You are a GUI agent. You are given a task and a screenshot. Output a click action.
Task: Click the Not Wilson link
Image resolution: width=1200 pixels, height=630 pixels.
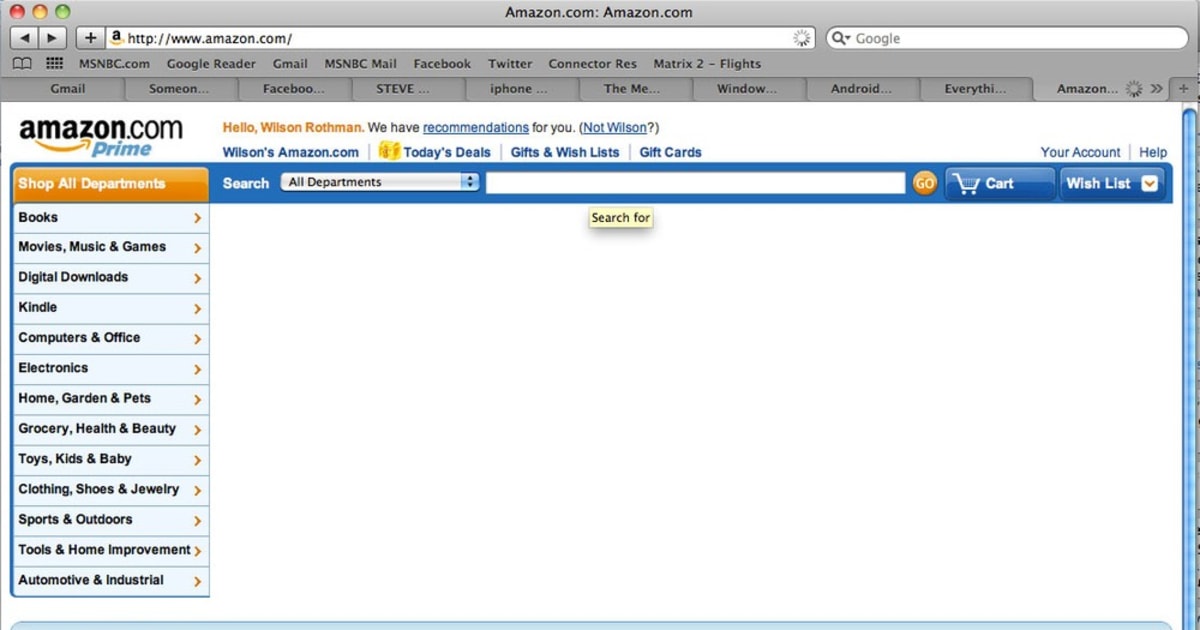pyautogui.click(x=615, y=128)
